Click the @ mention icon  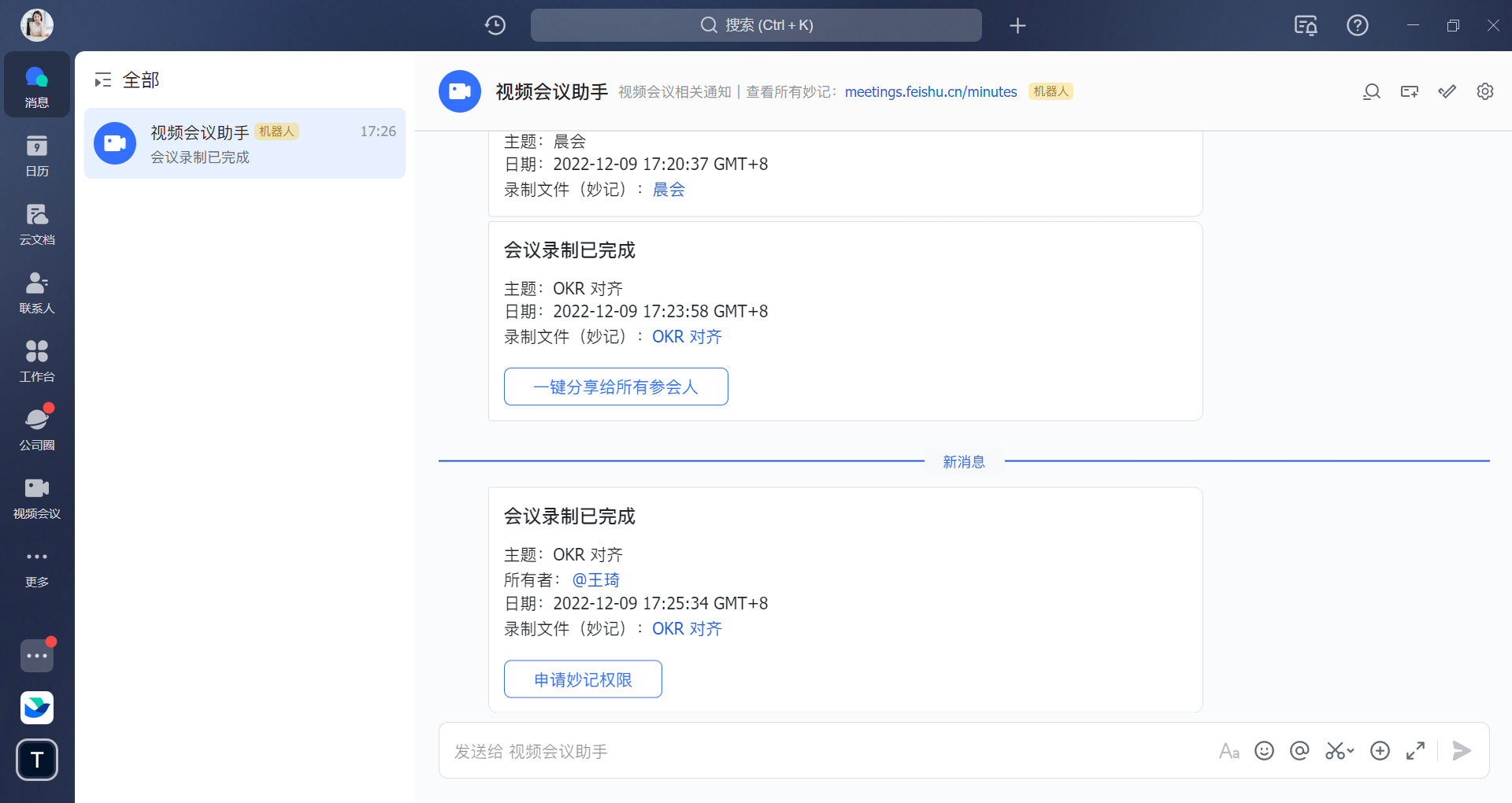(1299, 751)
